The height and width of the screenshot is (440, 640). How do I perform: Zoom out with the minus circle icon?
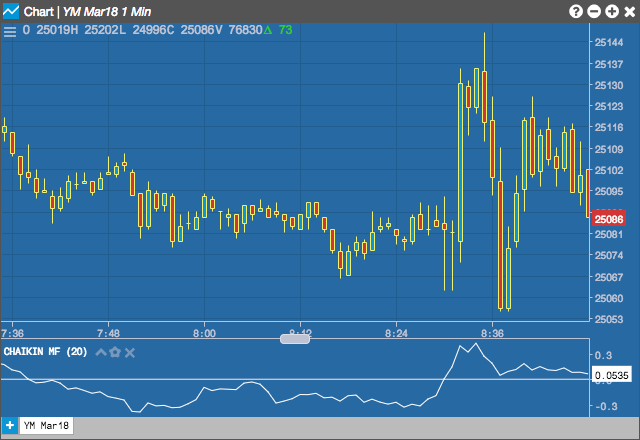(594, 11)
